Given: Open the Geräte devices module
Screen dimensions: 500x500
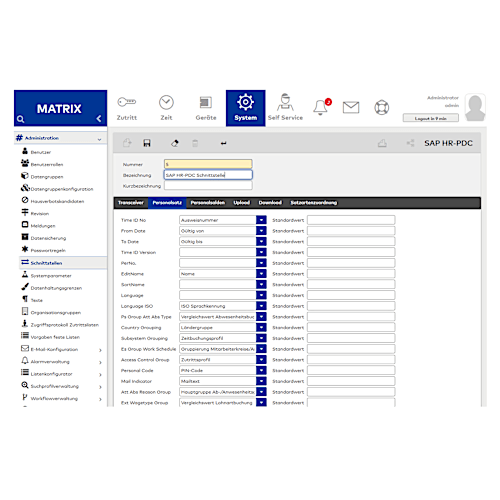Looking at the screenshot, I should (x=206, y=108).
